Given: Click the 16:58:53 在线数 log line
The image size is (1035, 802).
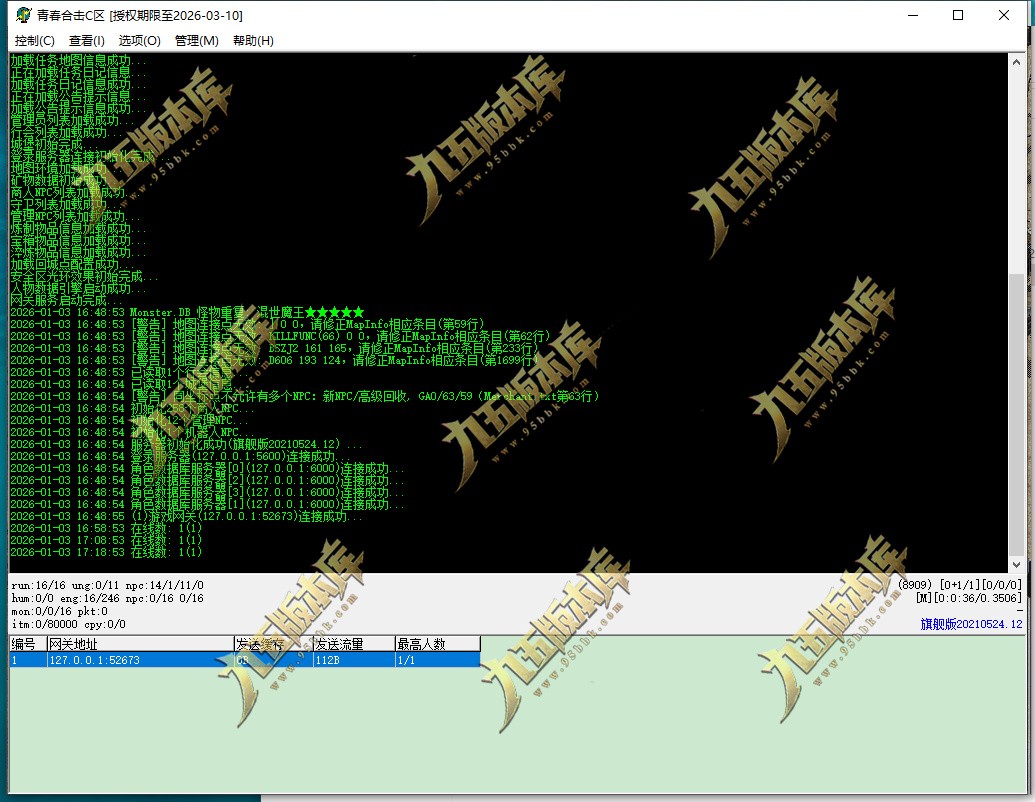Looking at the screenshot, I should pos(106,528).
